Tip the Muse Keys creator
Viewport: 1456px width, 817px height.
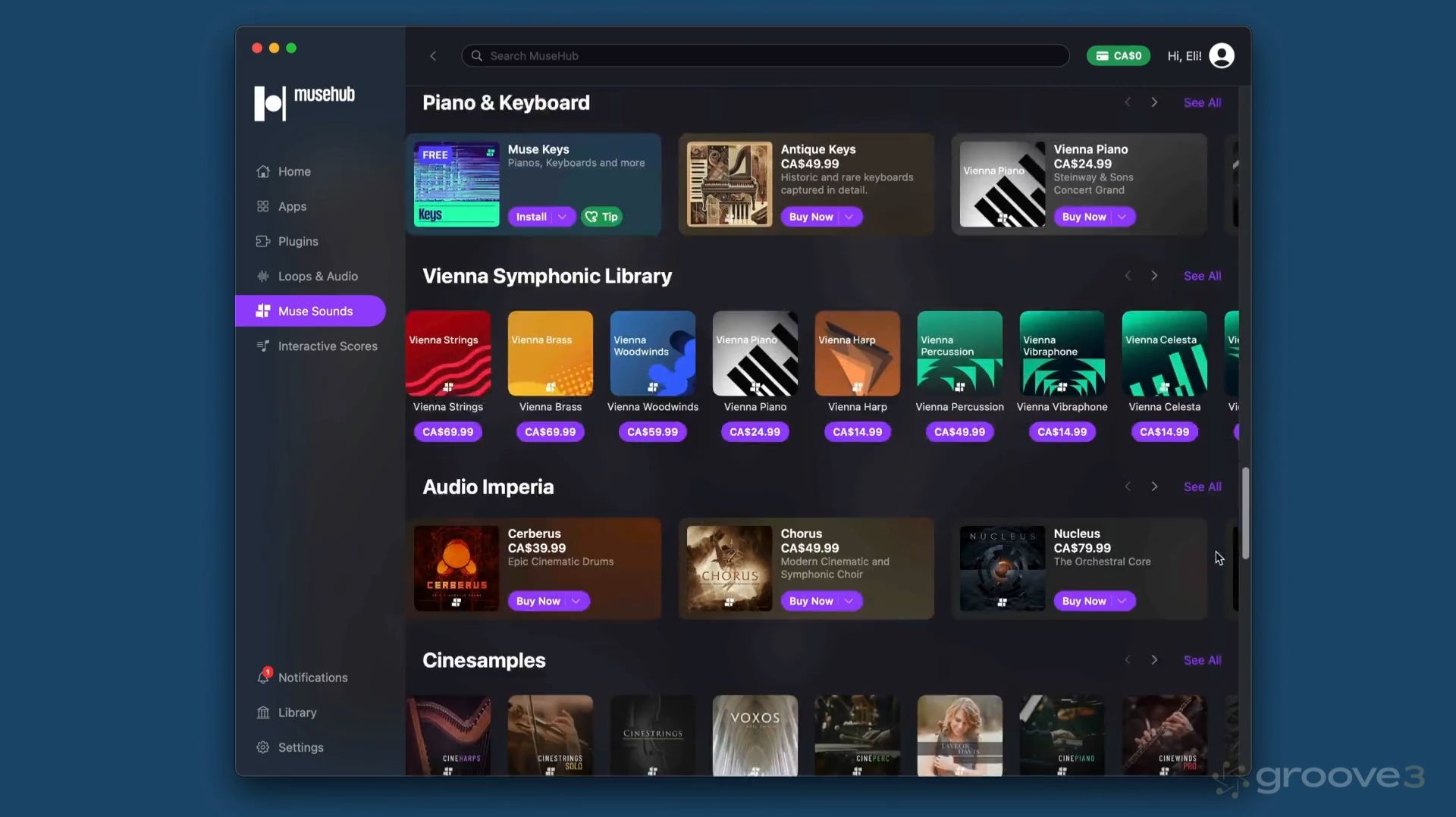[x=601, y=217]
